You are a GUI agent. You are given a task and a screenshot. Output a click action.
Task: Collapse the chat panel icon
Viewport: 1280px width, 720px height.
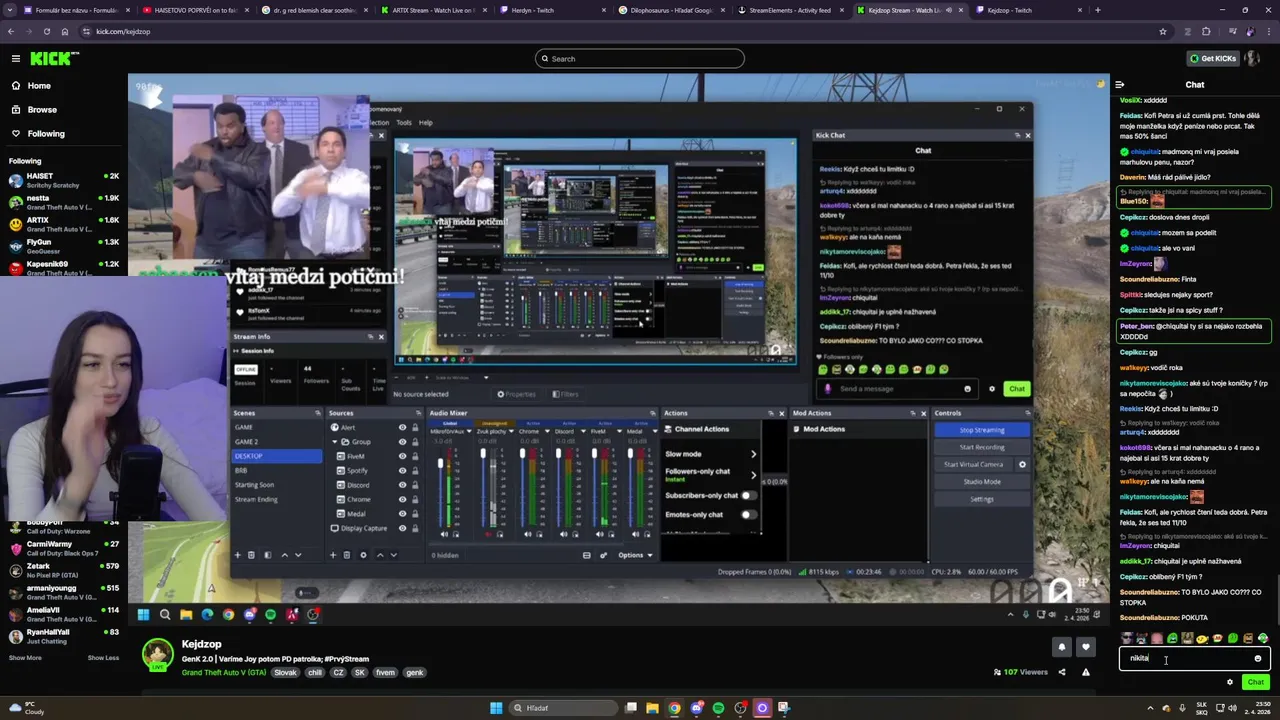click(x=1120, y=85)
